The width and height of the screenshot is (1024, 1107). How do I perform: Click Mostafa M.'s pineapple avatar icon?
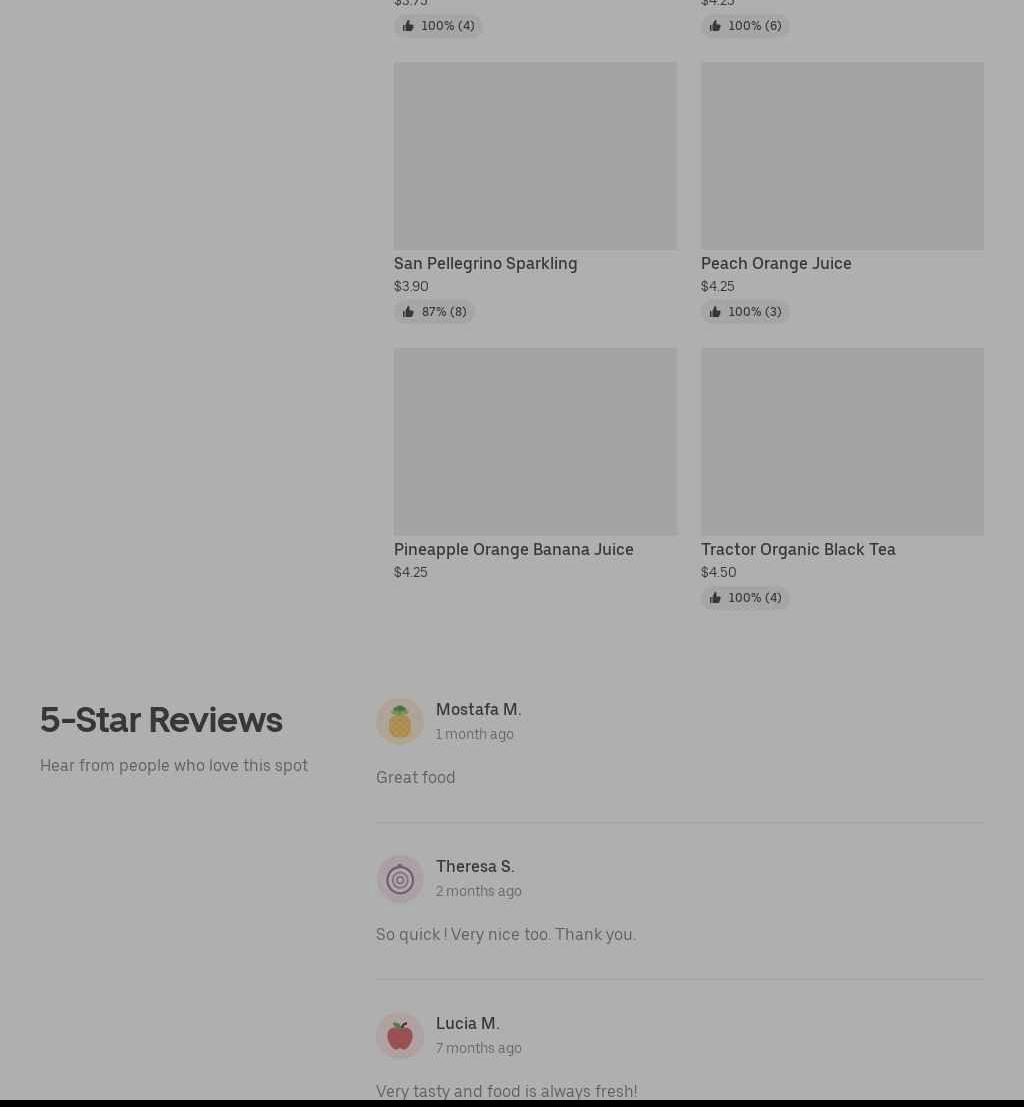(x=400, y=722)
